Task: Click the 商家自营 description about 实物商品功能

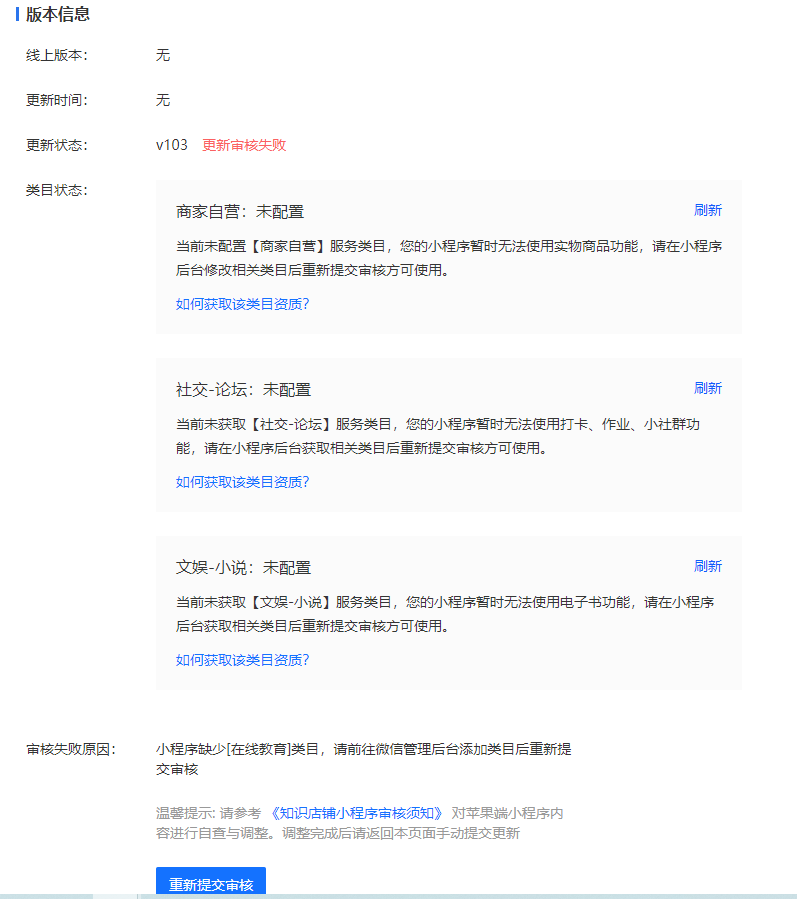Action: tap(448, 258)
